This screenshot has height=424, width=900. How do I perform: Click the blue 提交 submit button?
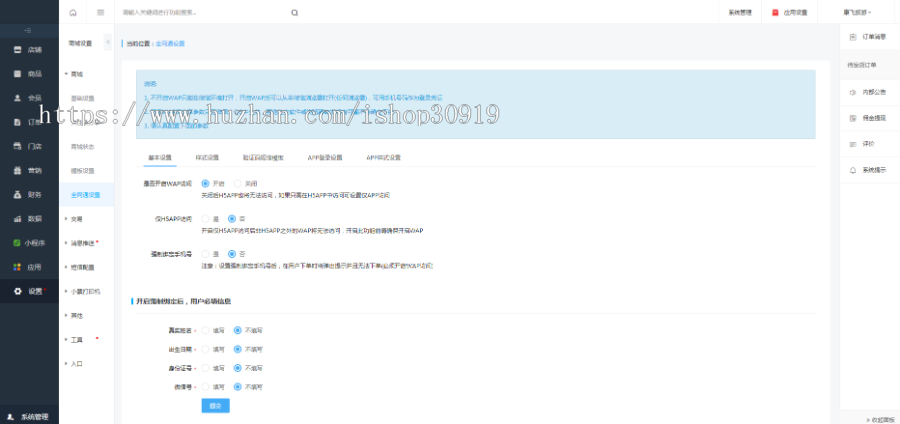[215, 406]
